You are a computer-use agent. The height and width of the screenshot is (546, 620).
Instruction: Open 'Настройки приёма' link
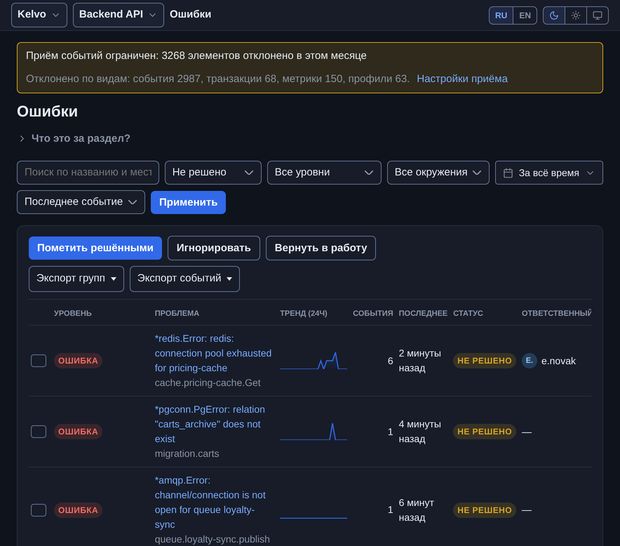coord(462,79)
